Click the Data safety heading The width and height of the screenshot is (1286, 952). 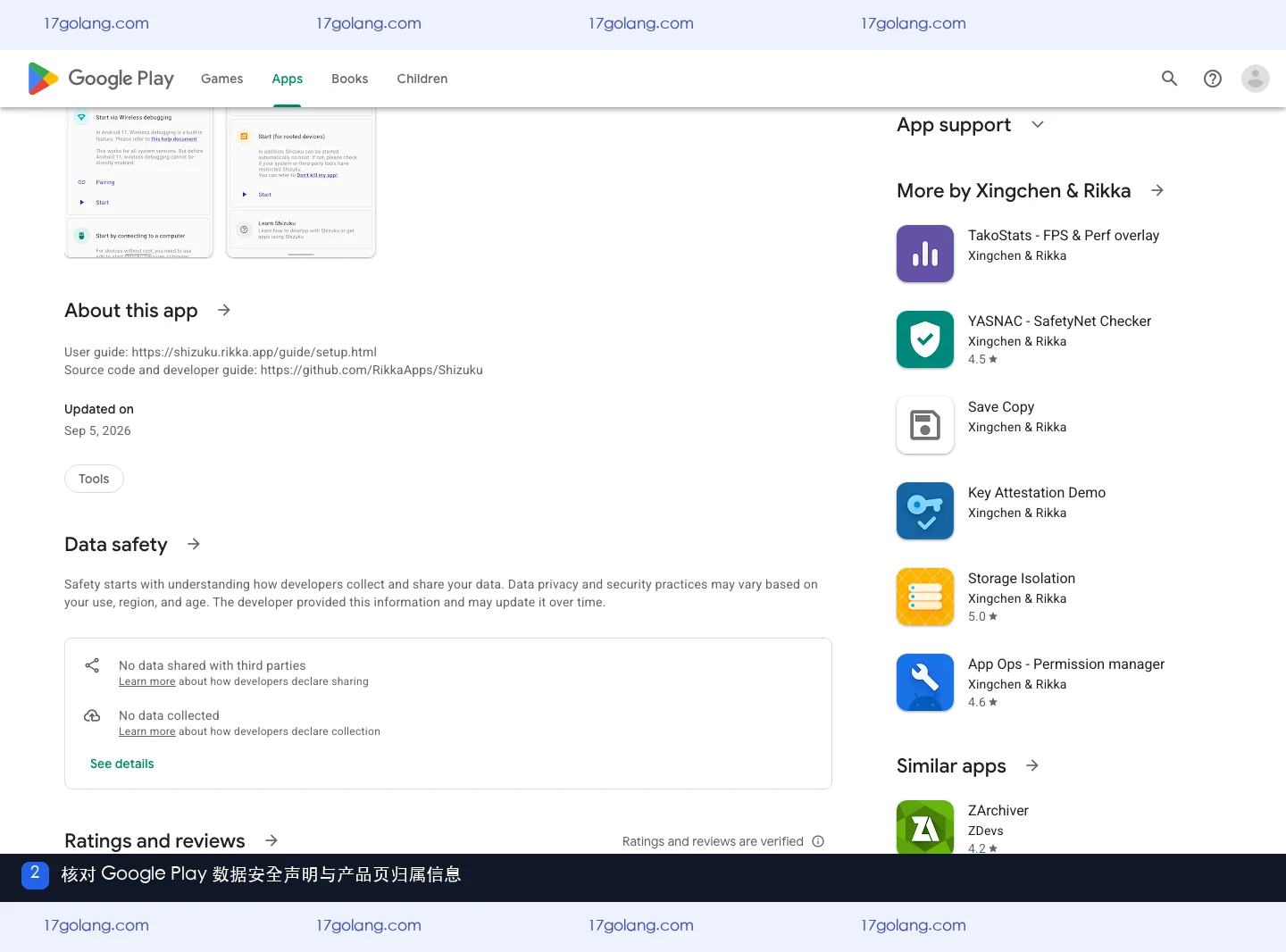tap(116, 544)
